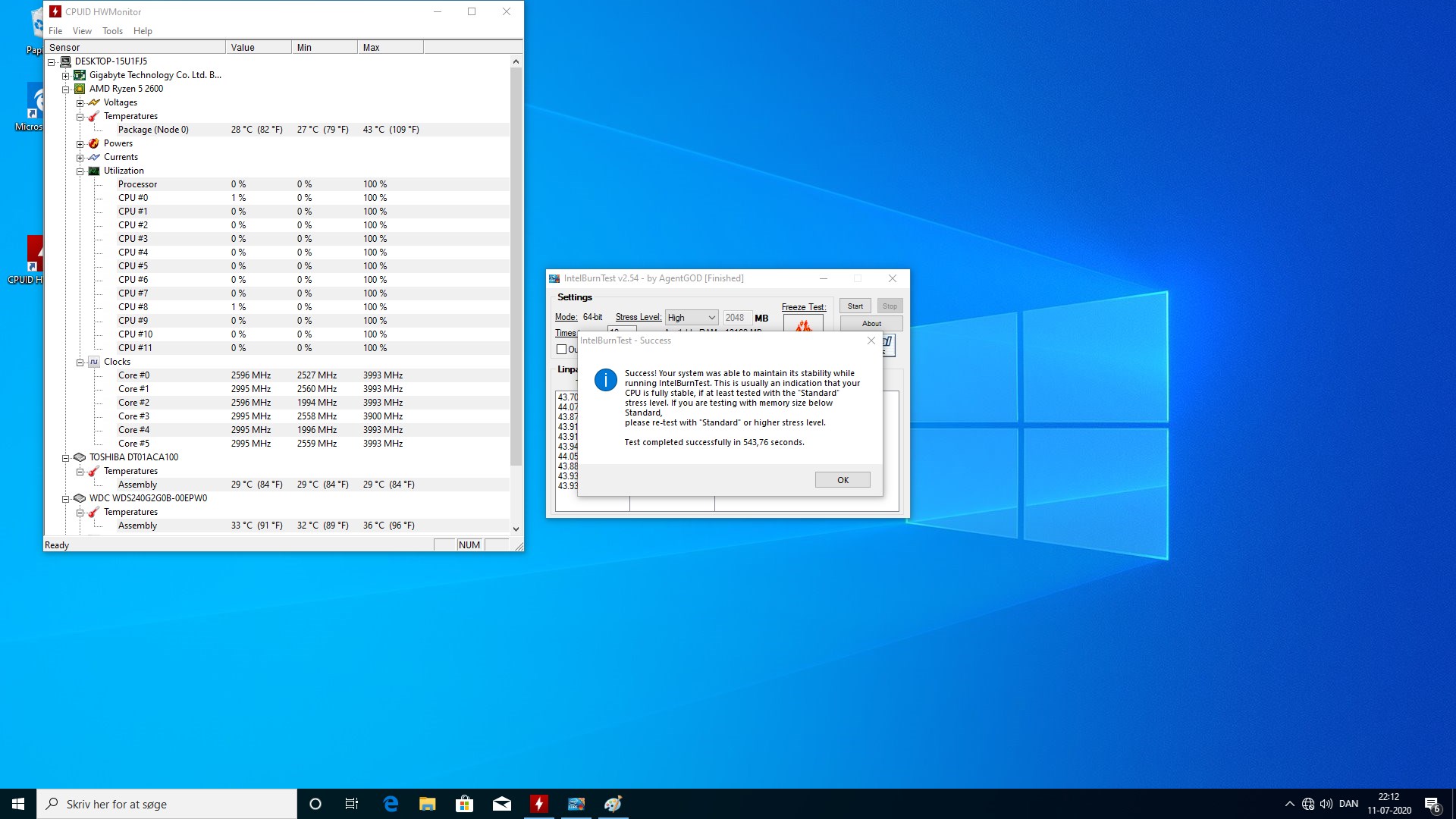Open the Paint app on the taskbar

coord(613,804)
